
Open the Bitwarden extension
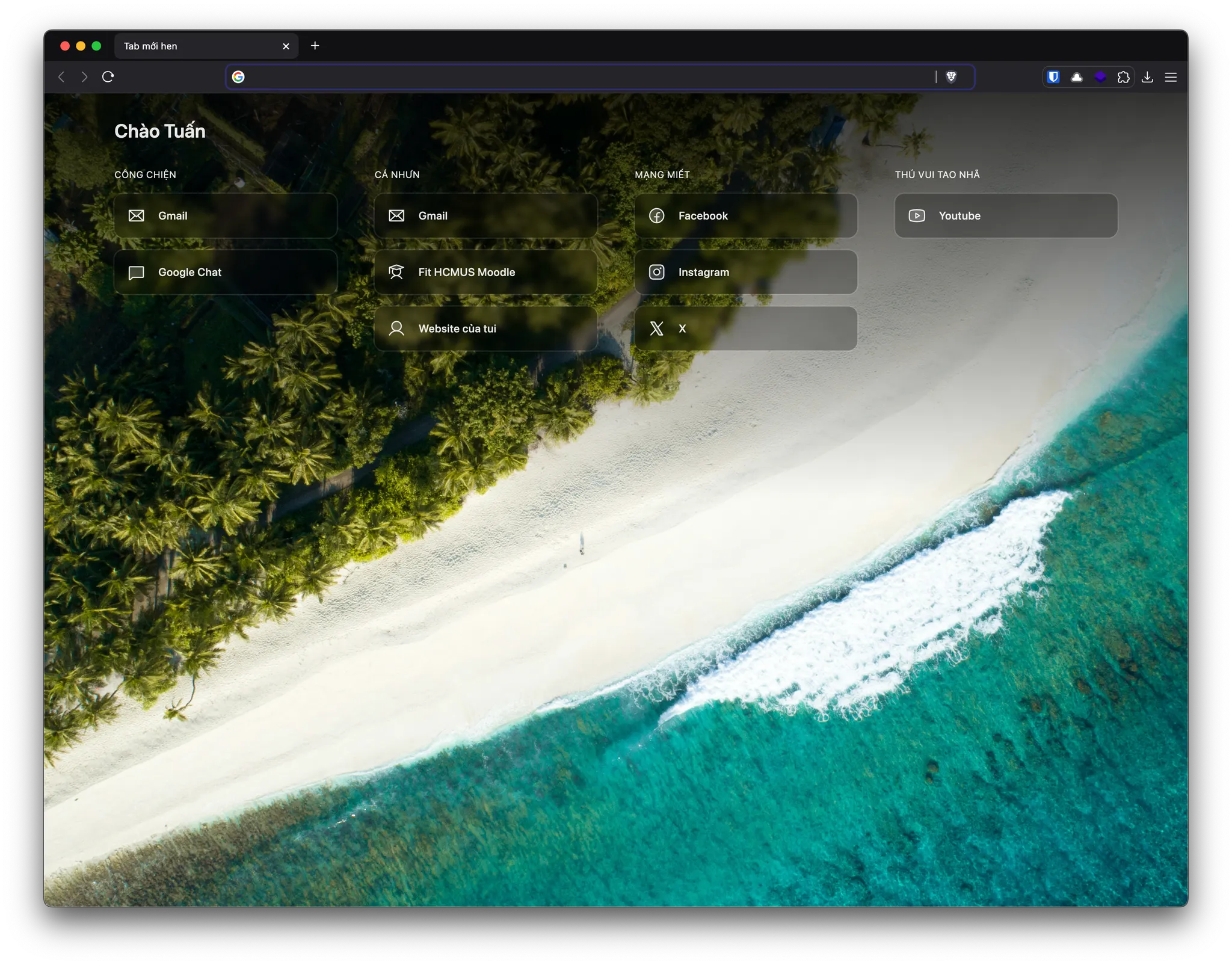coord(1053,77)
